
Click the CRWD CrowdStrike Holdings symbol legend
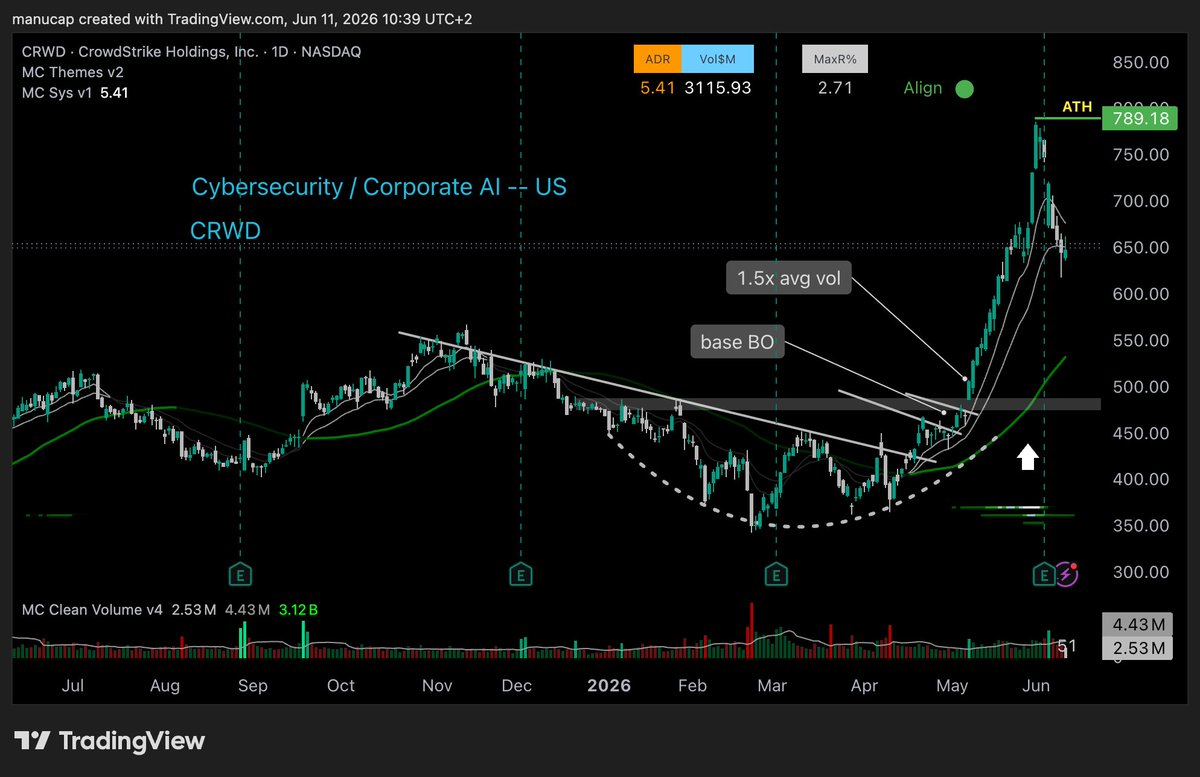(191, 51)
